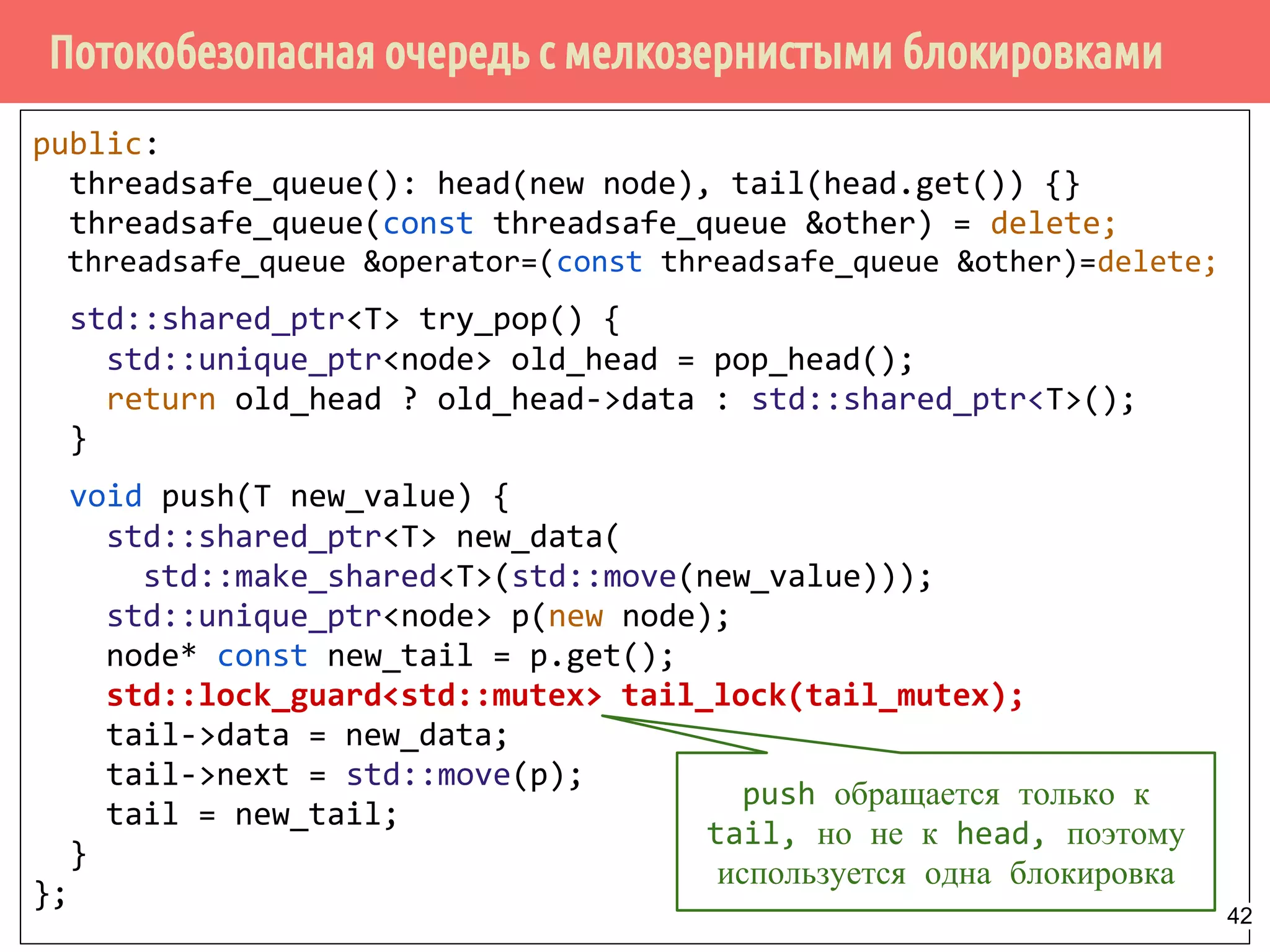Viewport: 1270px width, 952px height.
Task: Click the line 'node* const new_tail = p.get();'
Action: pos(390,656)
